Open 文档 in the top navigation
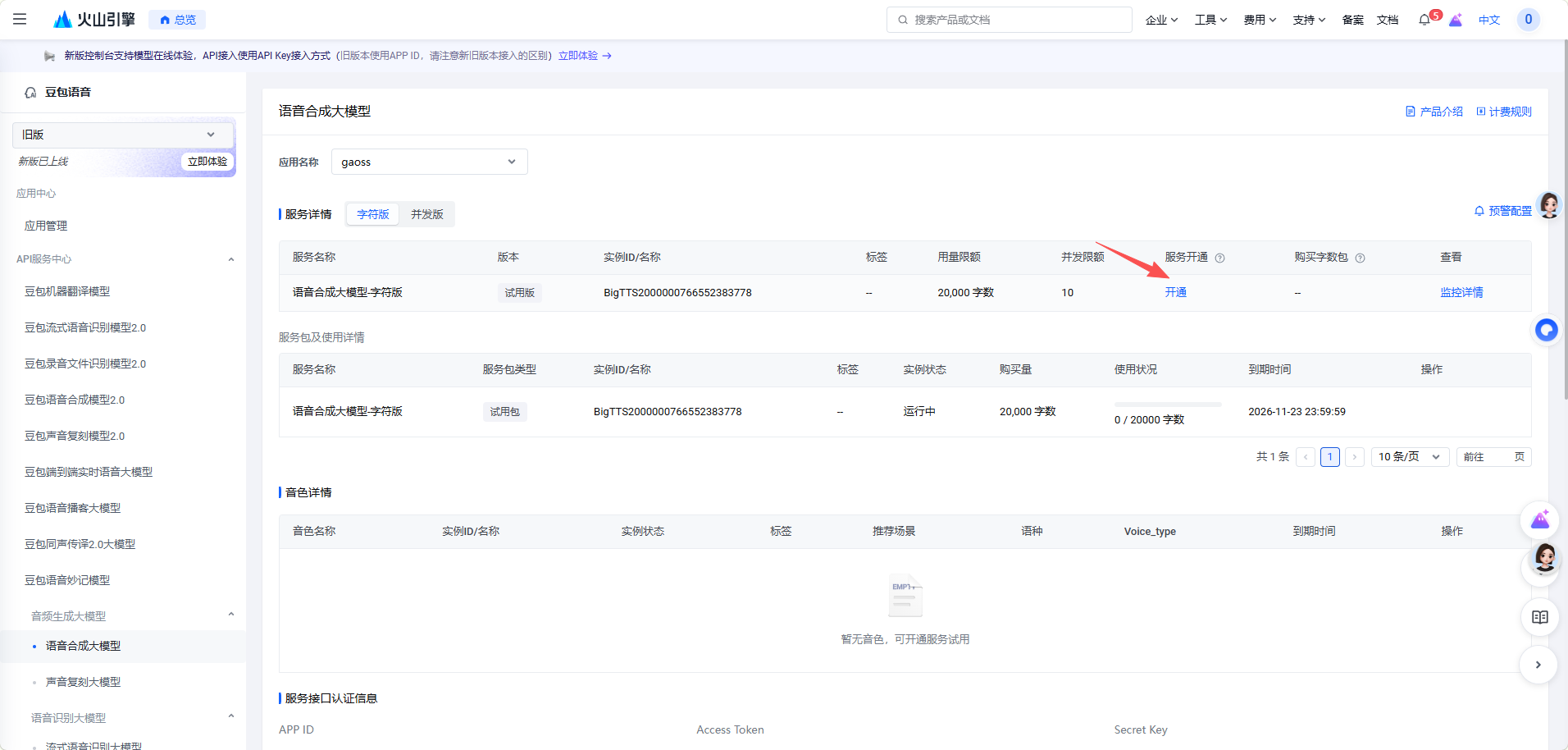 pyautogui.click(x=1388, y=20)
